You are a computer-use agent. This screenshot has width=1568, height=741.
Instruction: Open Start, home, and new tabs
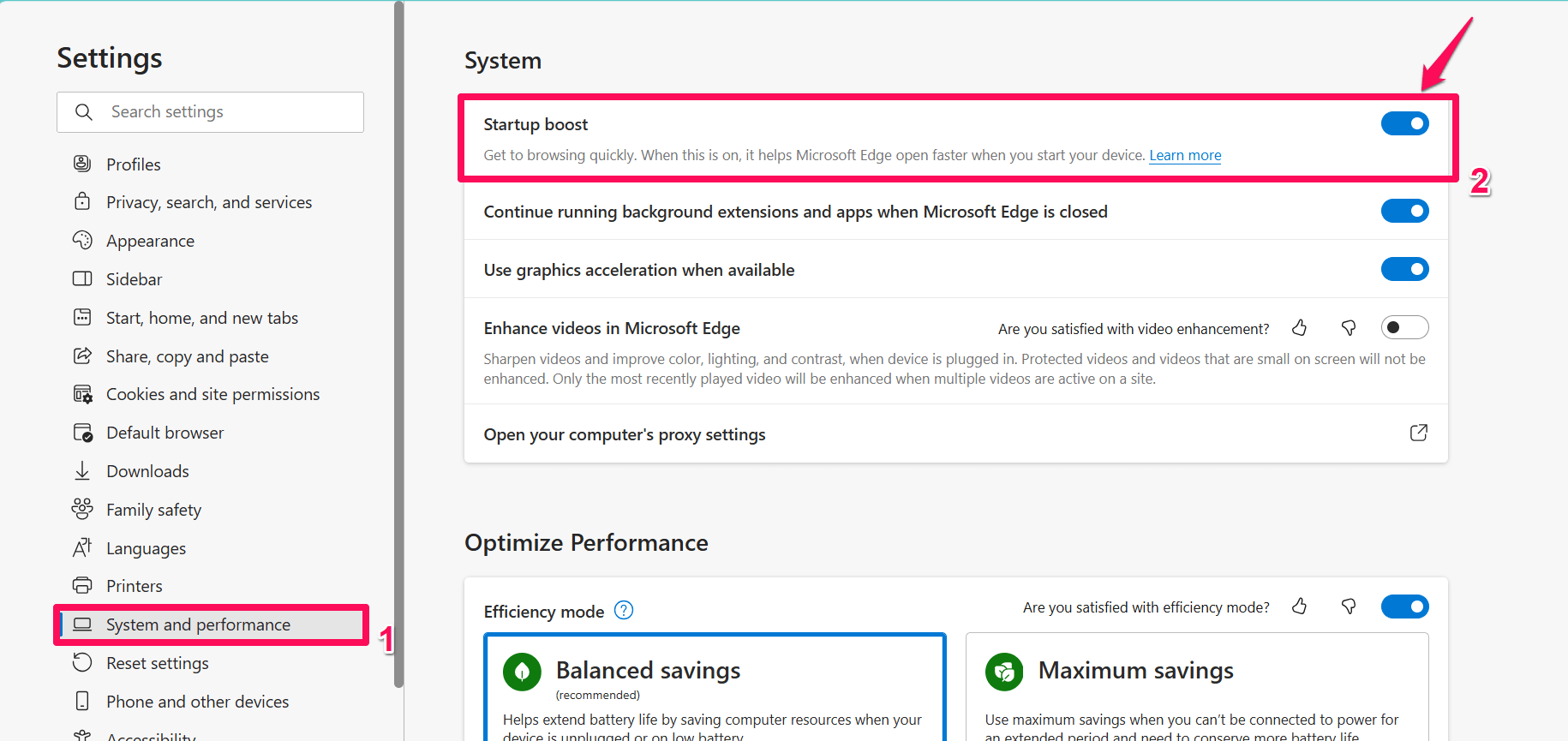(x=202, y=318)
